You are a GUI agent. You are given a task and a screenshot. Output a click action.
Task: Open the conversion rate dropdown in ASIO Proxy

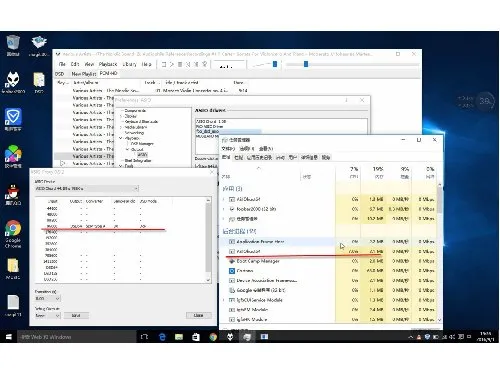coord(48,298)
